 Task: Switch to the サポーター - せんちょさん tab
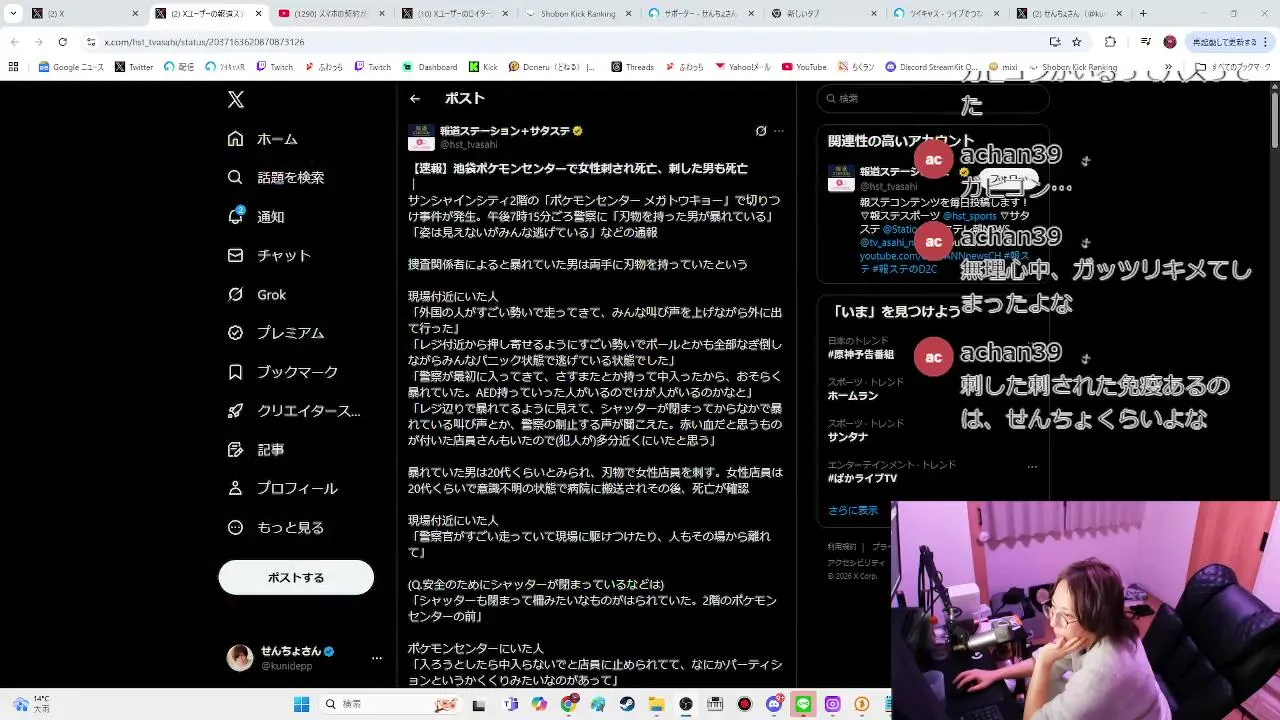coord(701,14)
